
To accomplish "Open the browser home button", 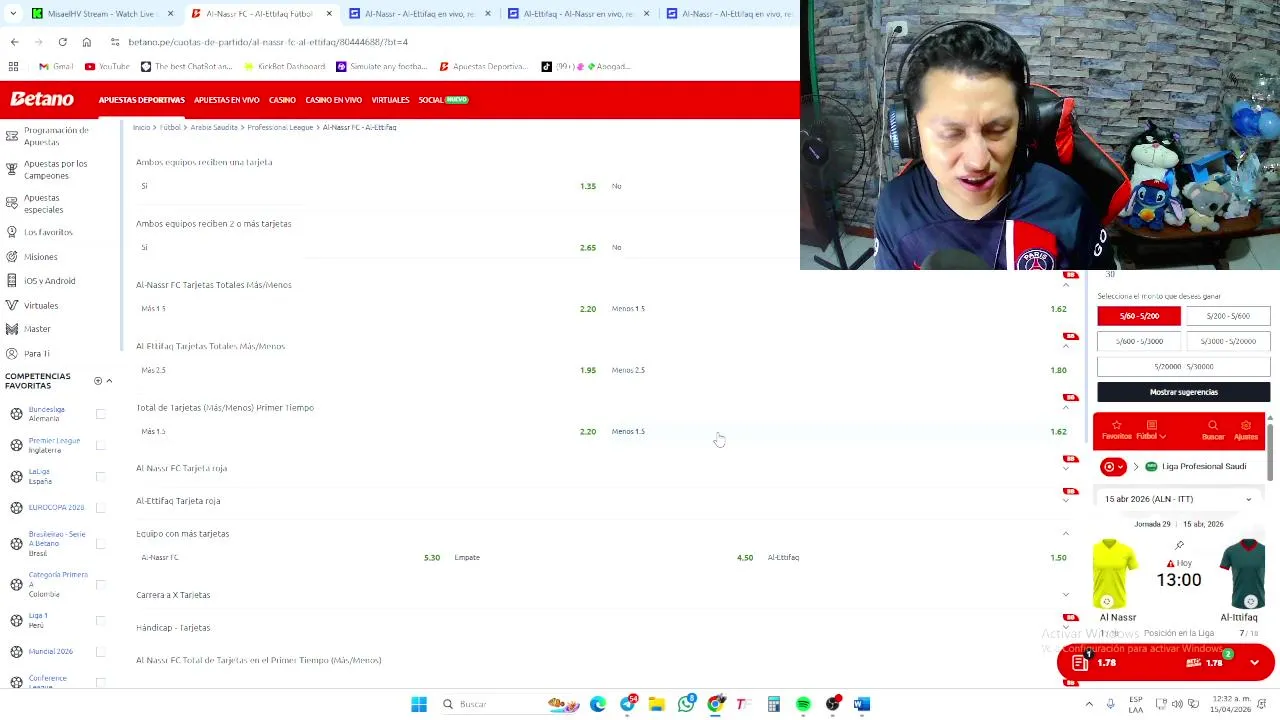I will tap(87, 42).
